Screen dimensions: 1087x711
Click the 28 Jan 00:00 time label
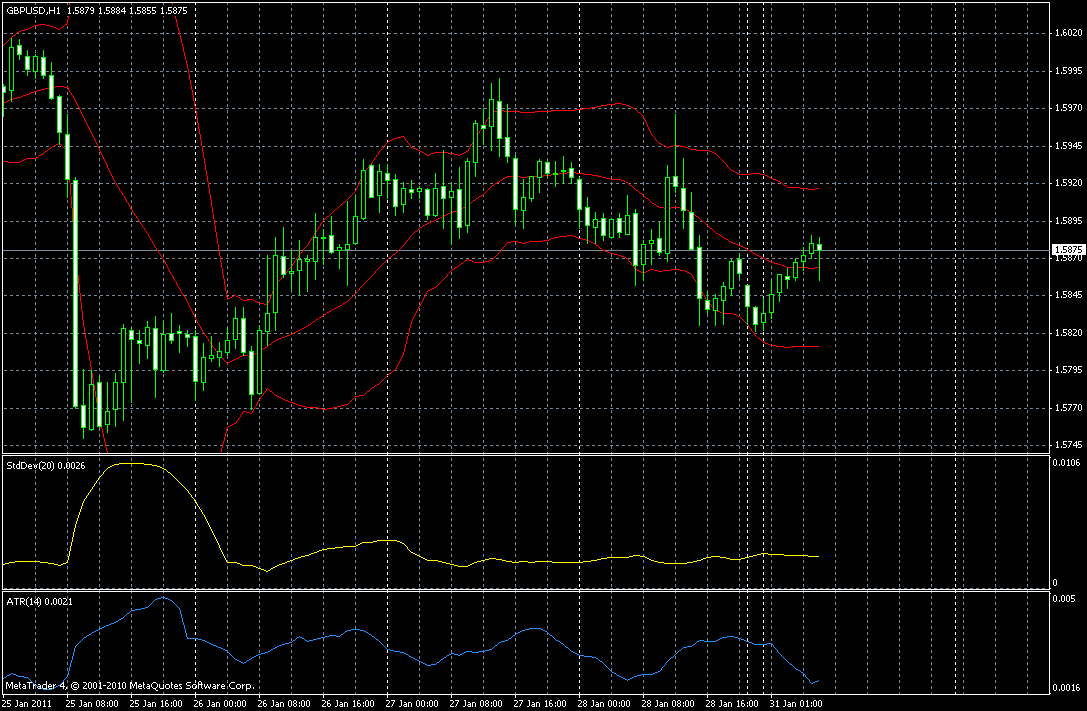point(605,704)
